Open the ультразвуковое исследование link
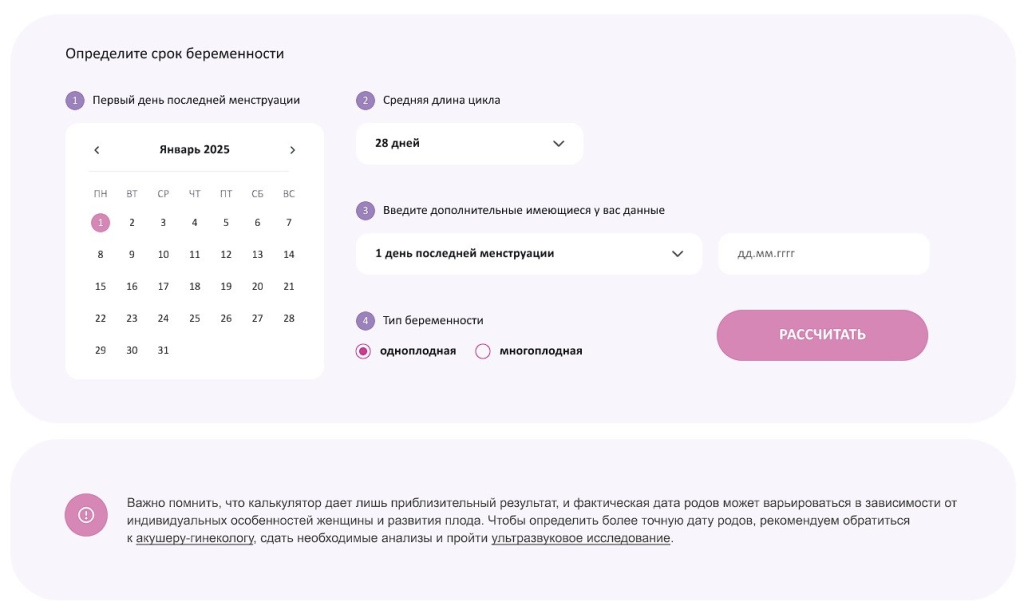 [581, 538]
